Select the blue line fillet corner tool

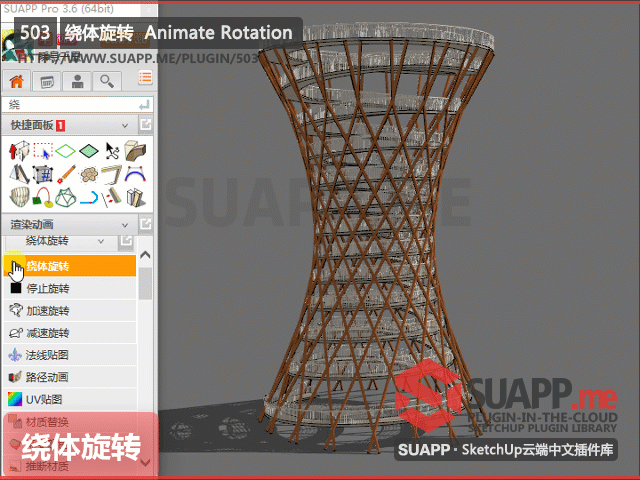[x=89, y=198]
